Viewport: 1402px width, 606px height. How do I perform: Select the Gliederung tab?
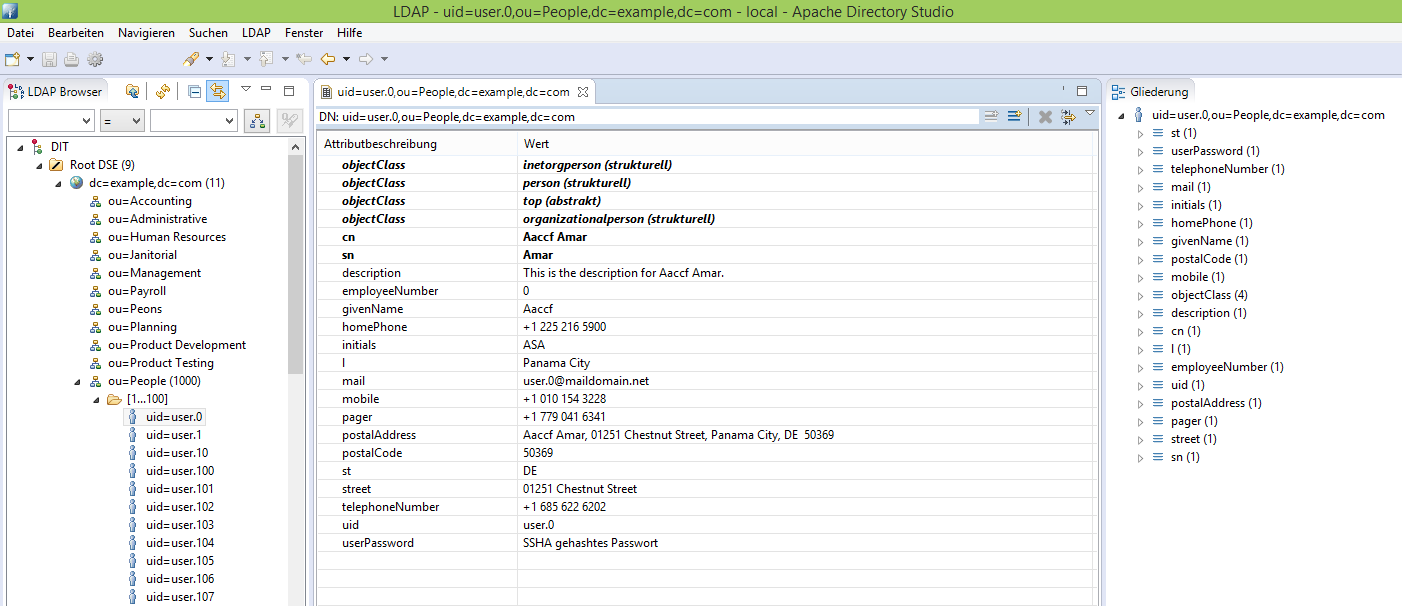[x=1150, y=91]
